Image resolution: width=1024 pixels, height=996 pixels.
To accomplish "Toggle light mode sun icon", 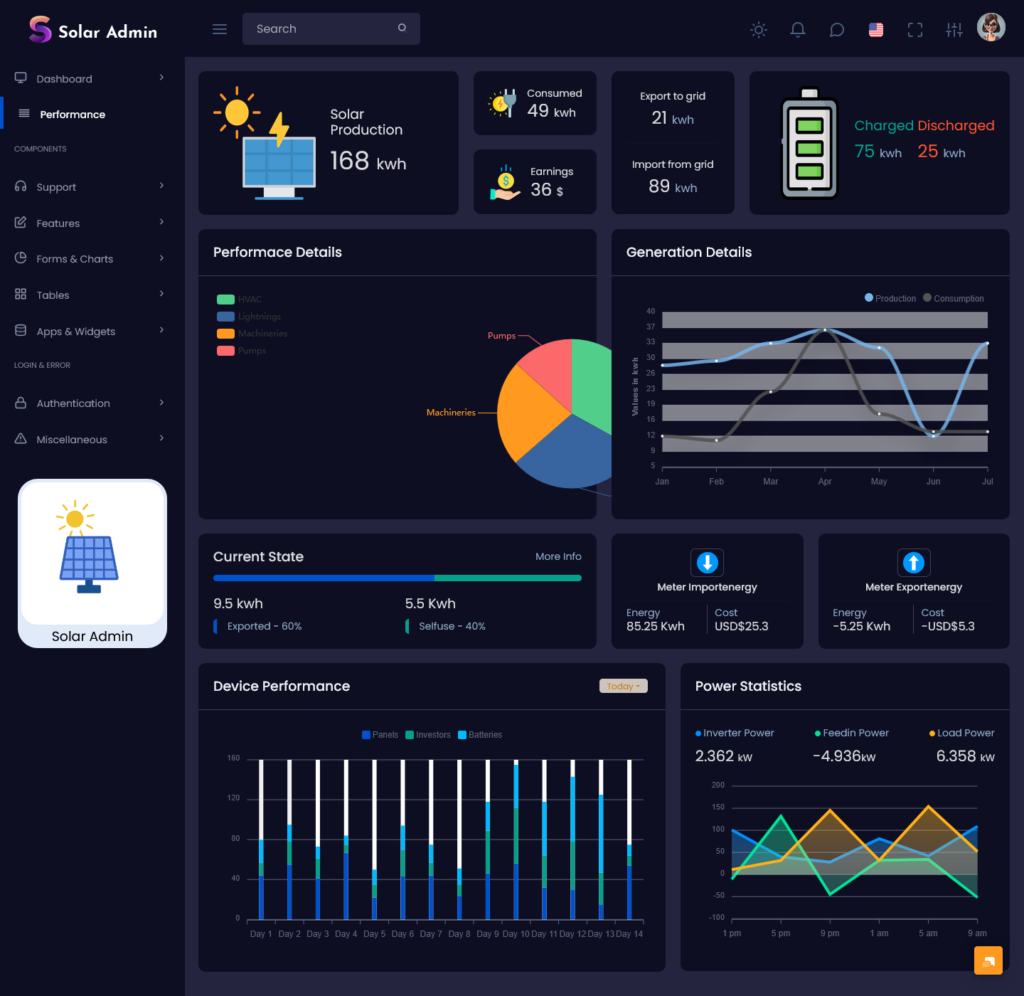I will click(759, 30).
